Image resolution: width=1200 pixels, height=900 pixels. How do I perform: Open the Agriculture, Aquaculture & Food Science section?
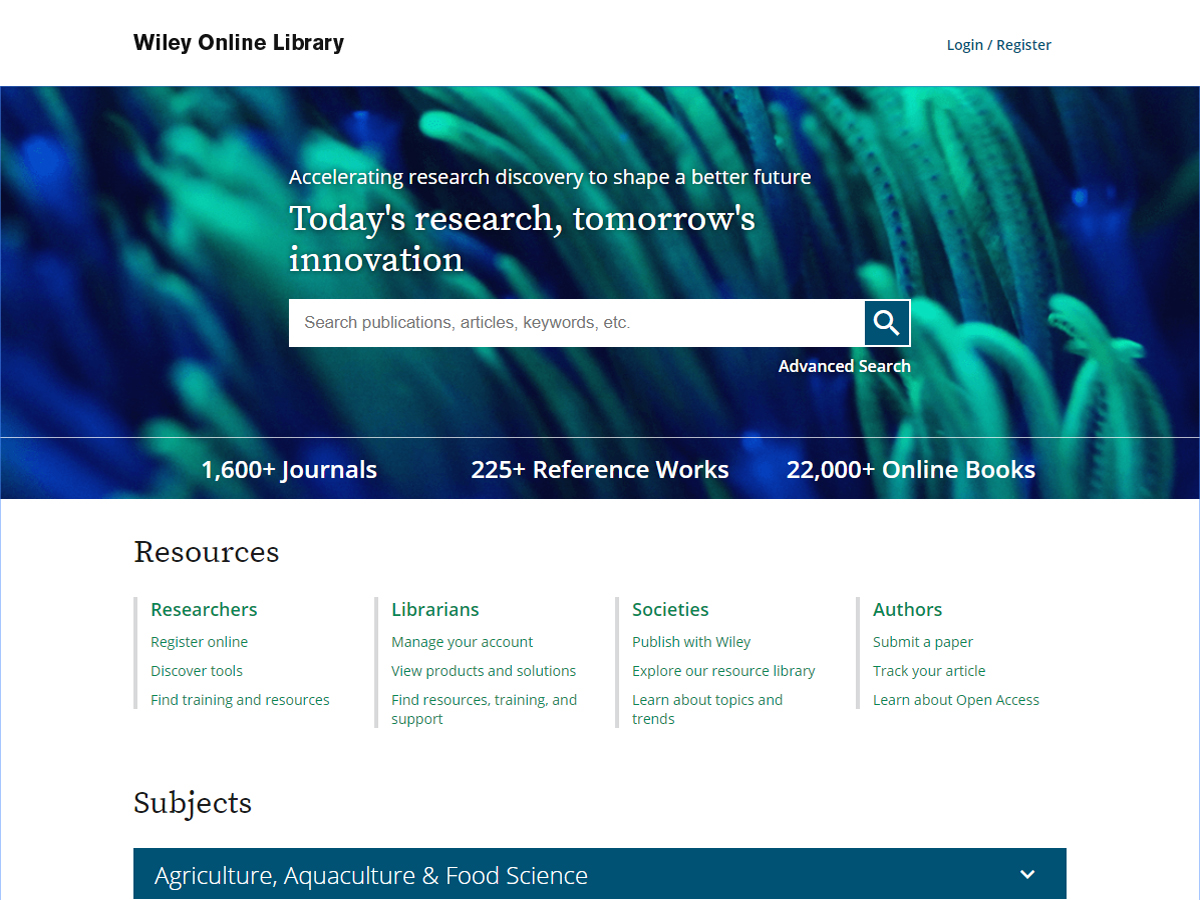pyautogui.click(x=371, y=875)
